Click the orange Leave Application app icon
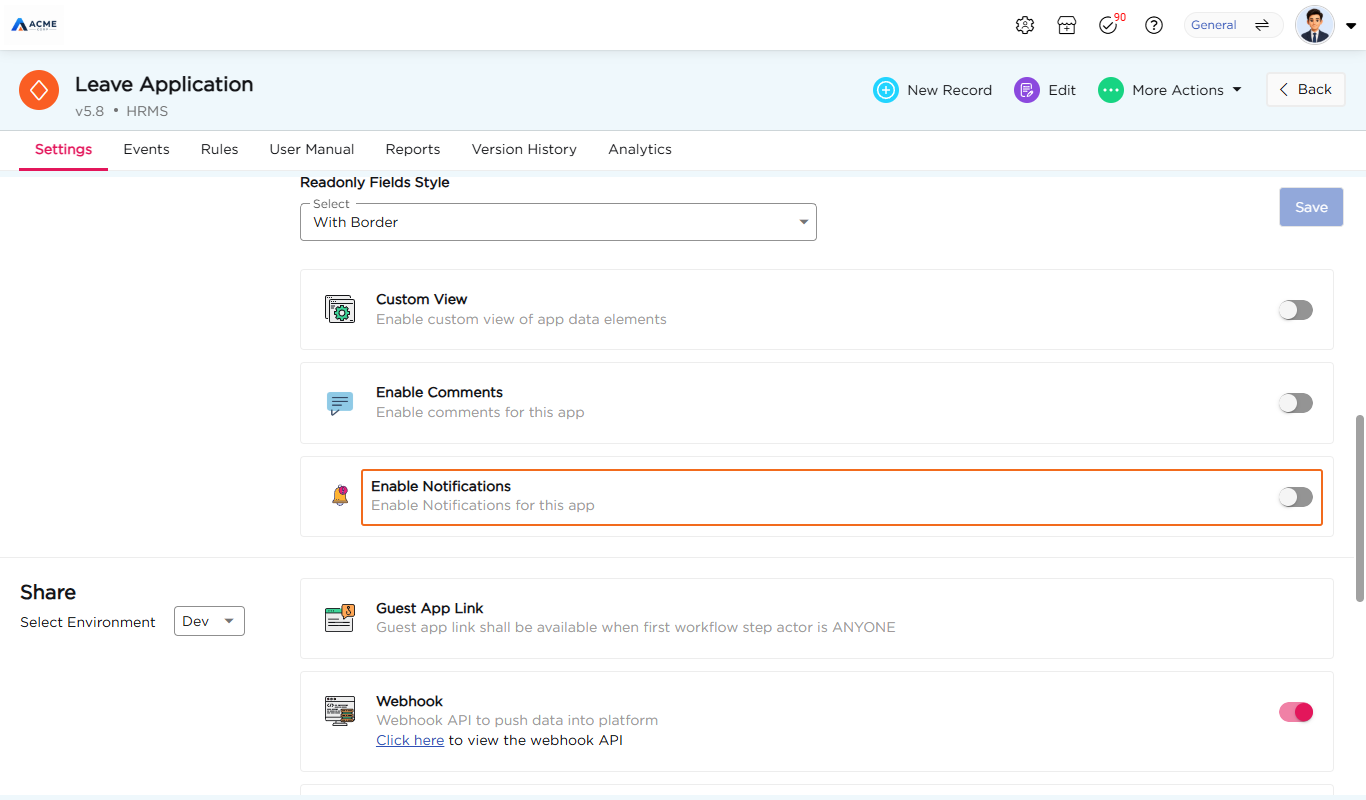 [39, 90]
